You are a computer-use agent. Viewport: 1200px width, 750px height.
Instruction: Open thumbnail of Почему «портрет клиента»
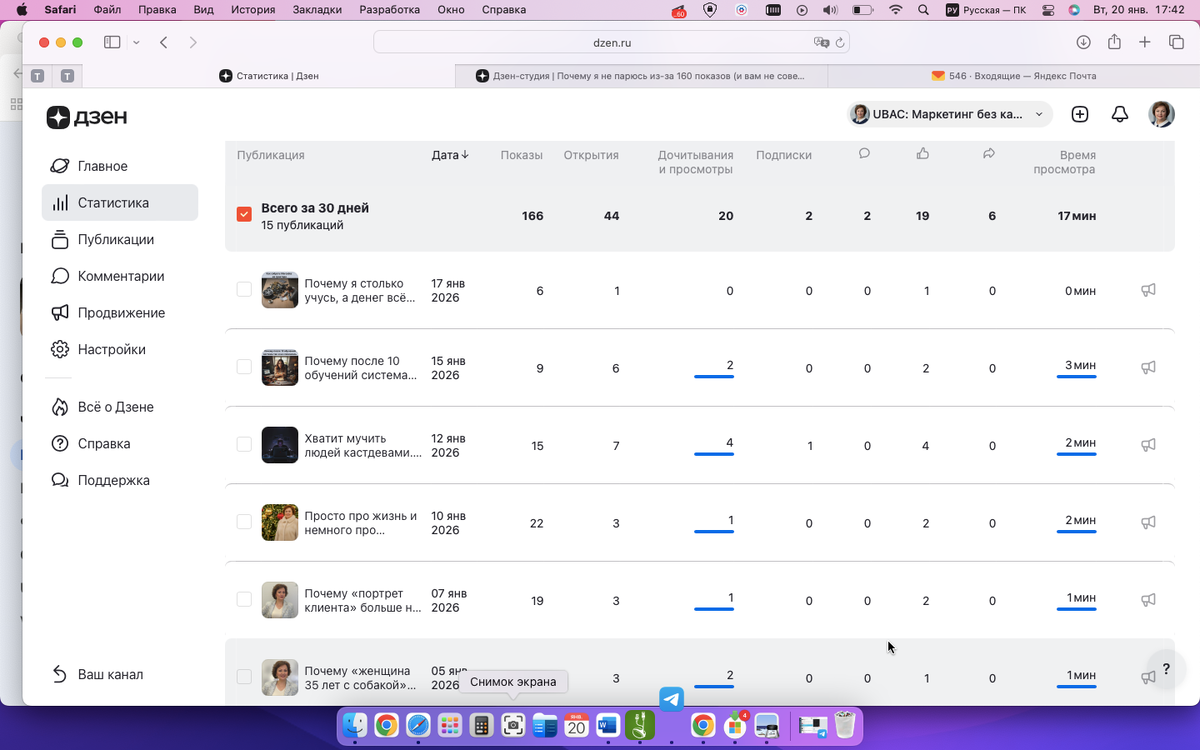coord(280,600)
